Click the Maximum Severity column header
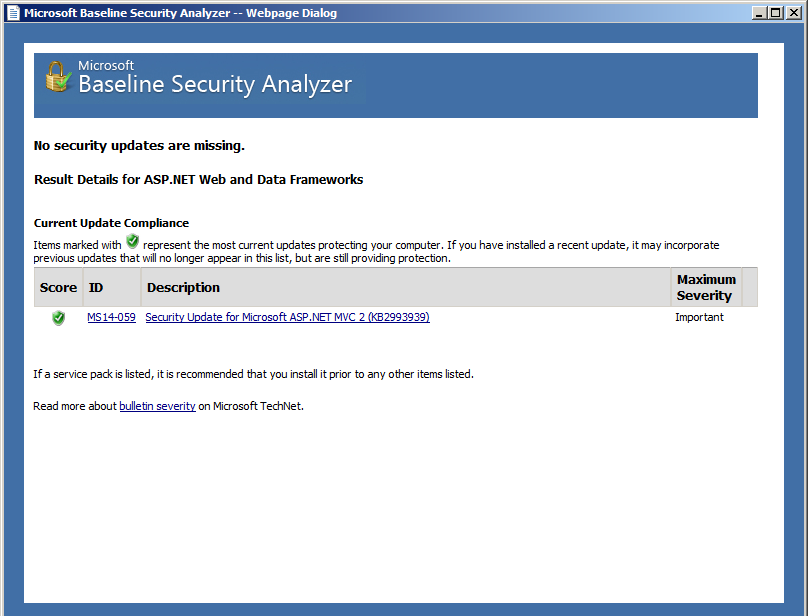The image size is (808, 616). pos(706,287)
